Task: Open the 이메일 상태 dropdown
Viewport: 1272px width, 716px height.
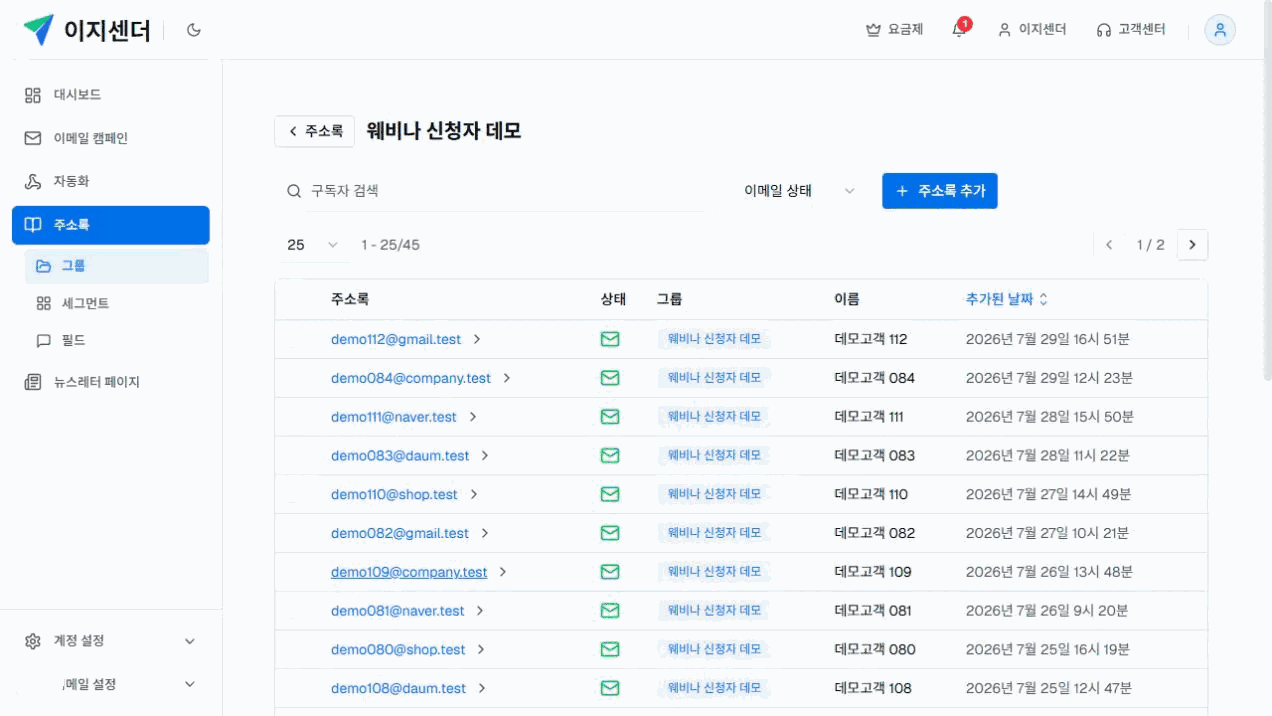Action: pyautogui.click(x=800, y=191)
